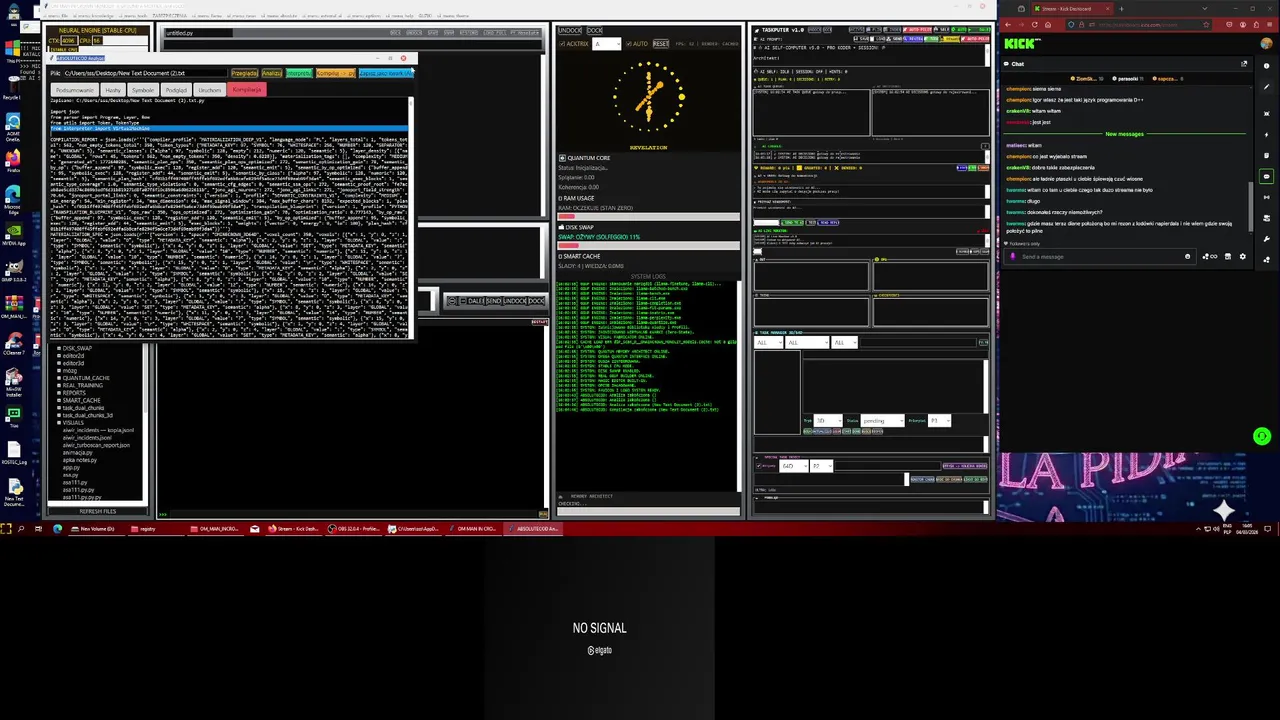Expand the REAL_TRAINING folder
1280x720 pixels.
pyautogui.click(x=59, y=385)
